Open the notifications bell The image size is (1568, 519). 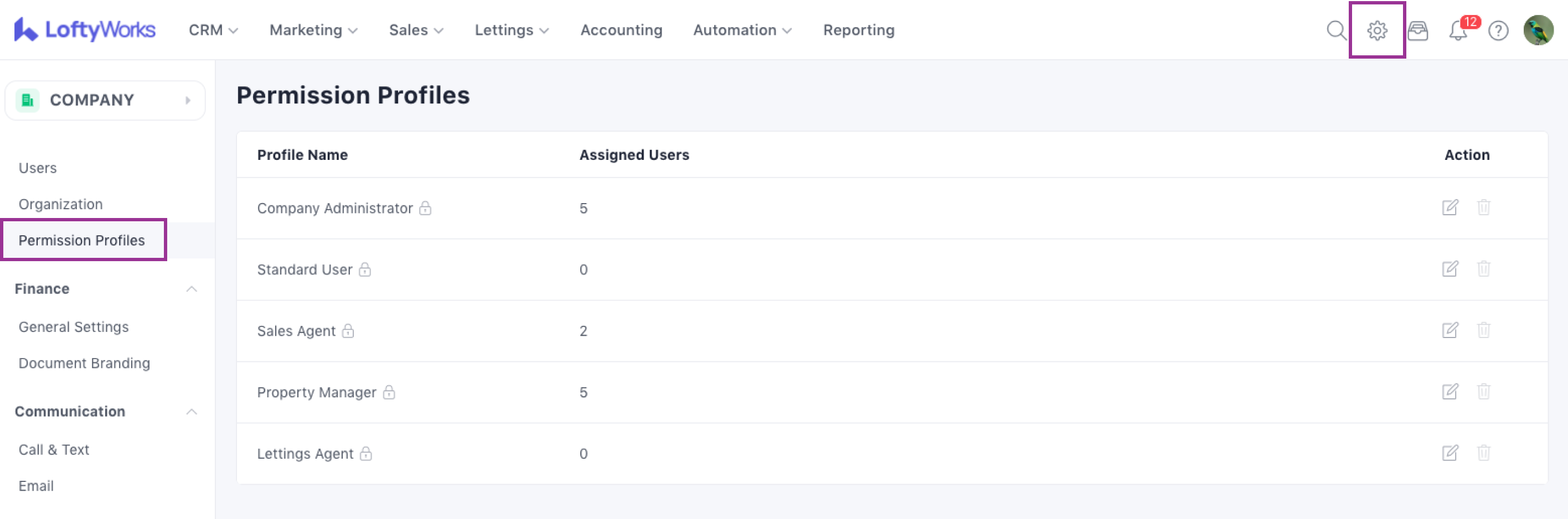pos(1458,30)
